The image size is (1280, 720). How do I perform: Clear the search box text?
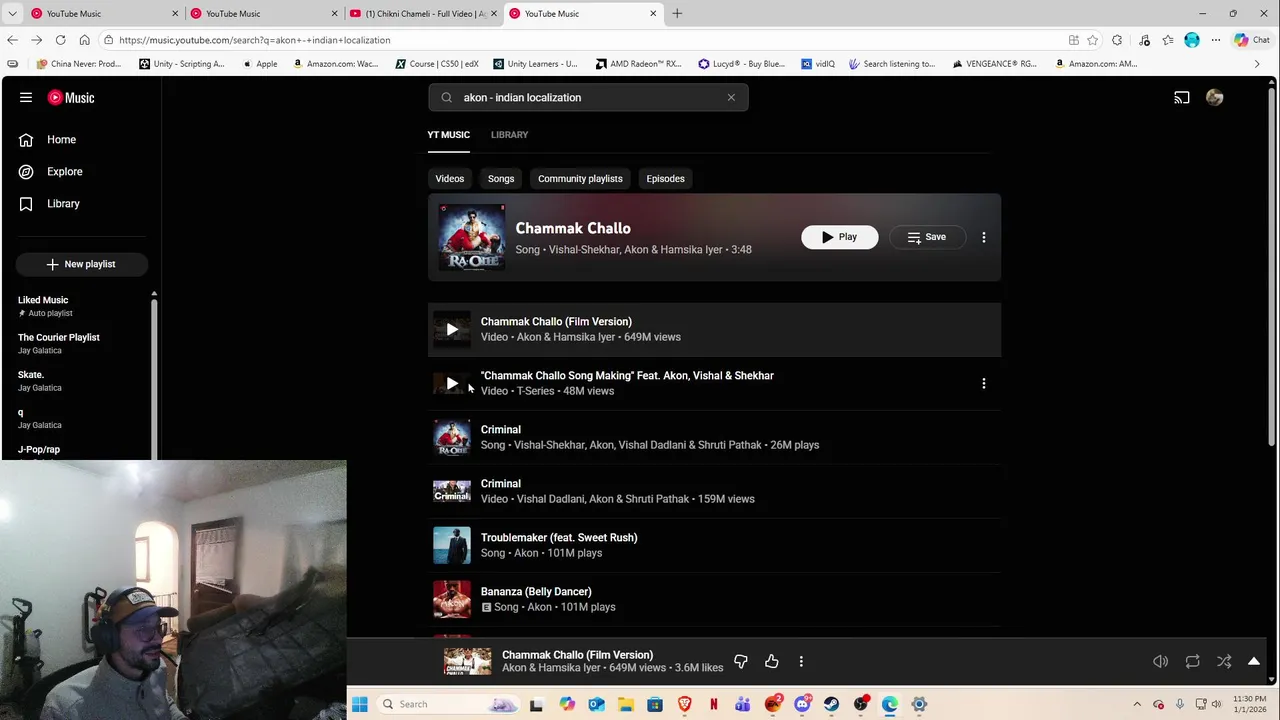[731, 97]
